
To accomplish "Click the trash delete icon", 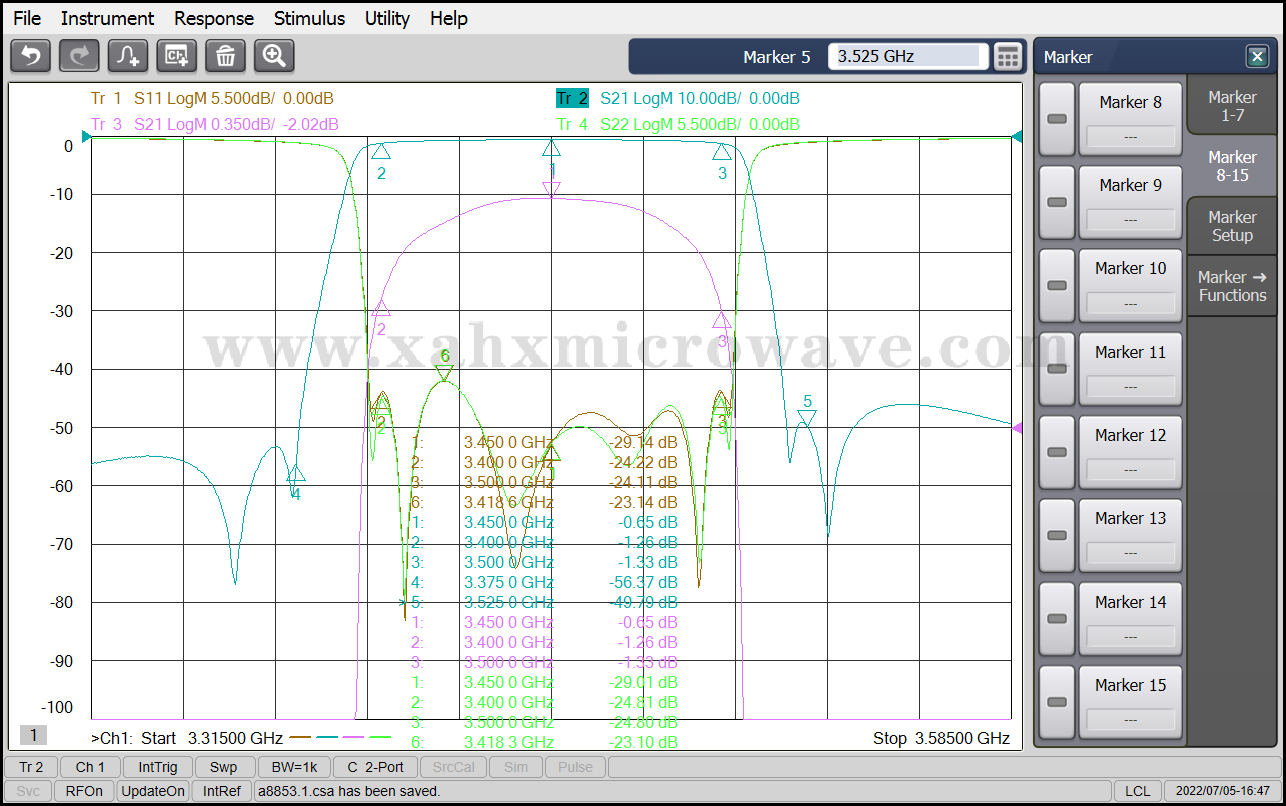I will pos(226,56).
